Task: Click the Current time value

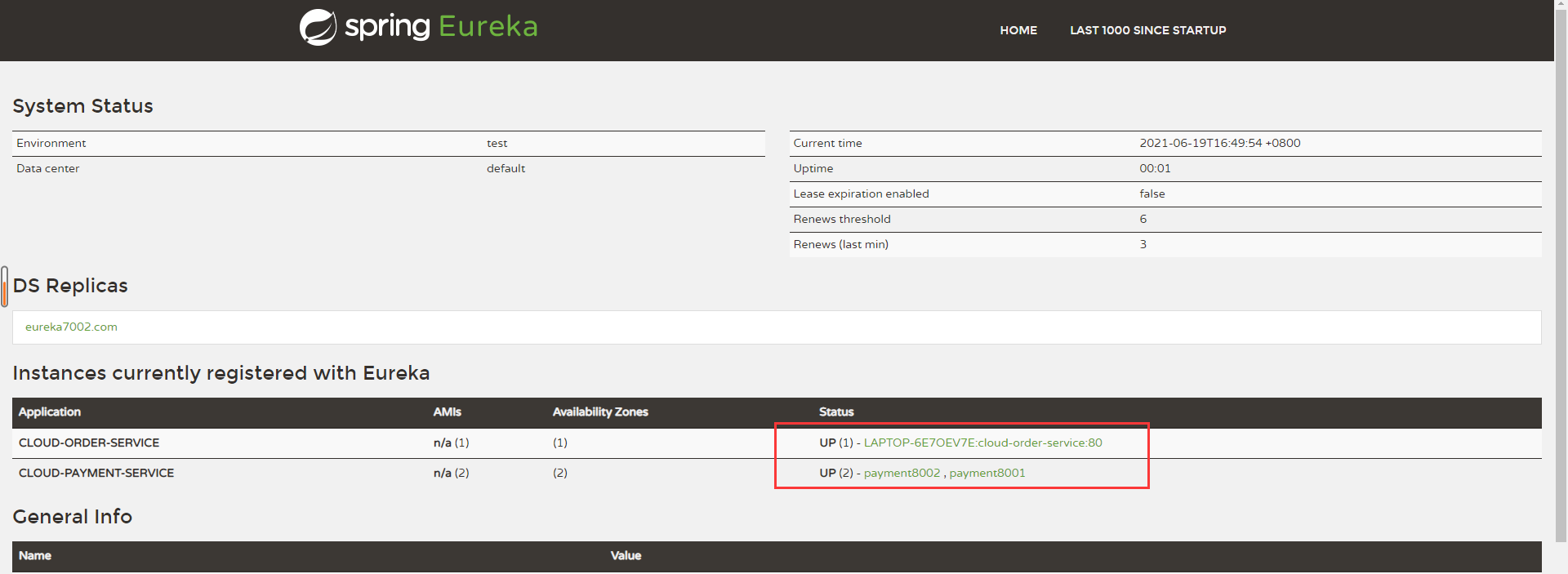Action: click(x=1219, y=143)
